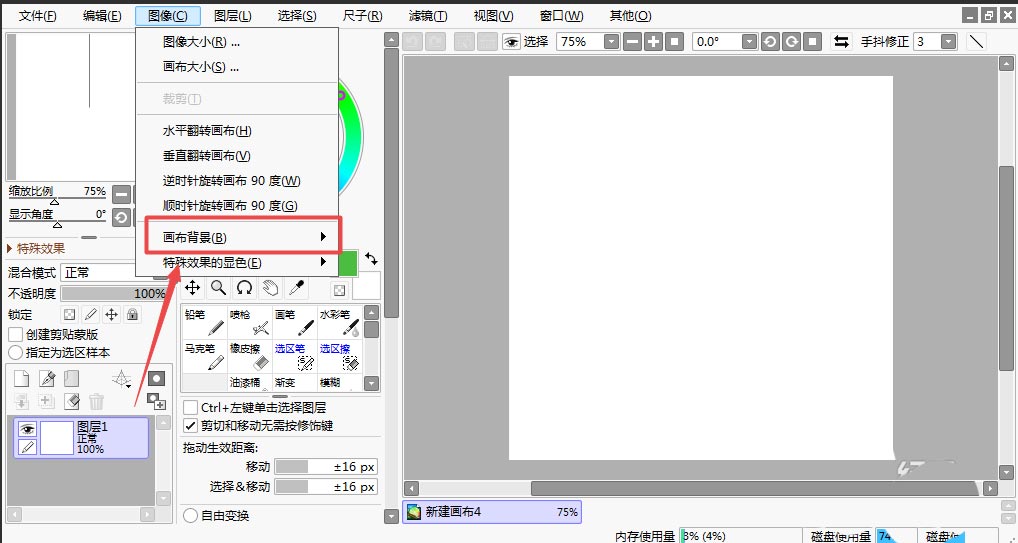Click the transparent color checker icon
The height and width of the screenshot is (543, 1018).
pyautogui.click(x=340, y=290)
